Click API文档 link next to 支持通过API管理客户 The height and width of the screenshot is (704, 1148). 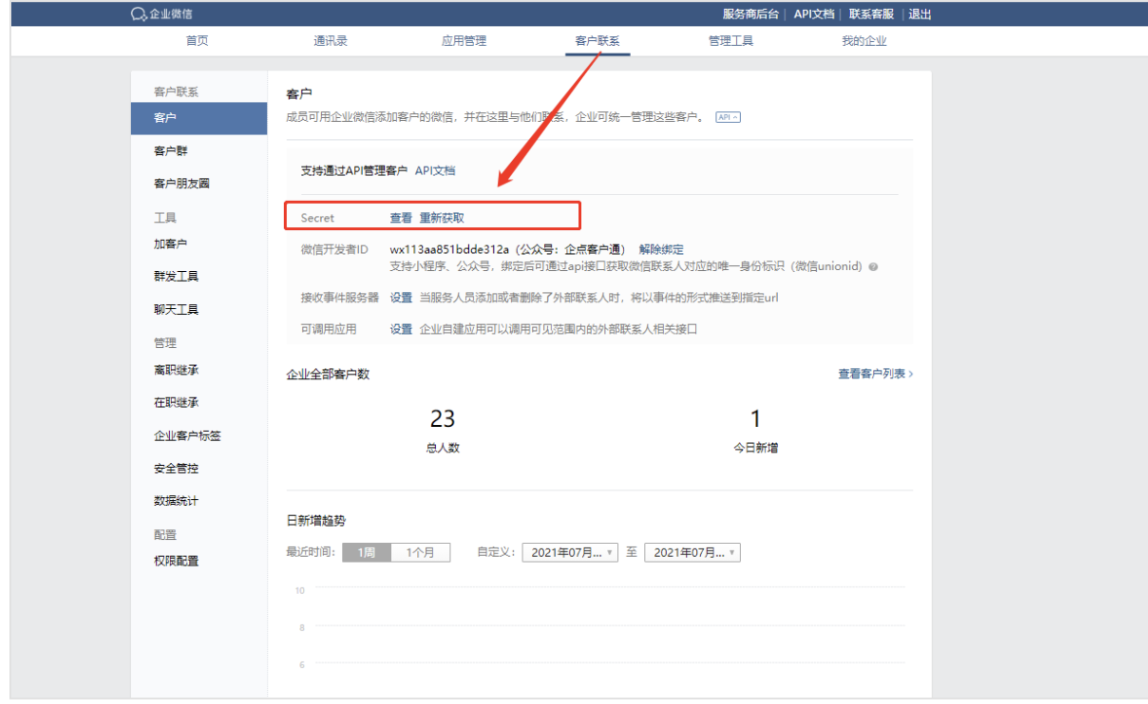(x=435, y=171)
